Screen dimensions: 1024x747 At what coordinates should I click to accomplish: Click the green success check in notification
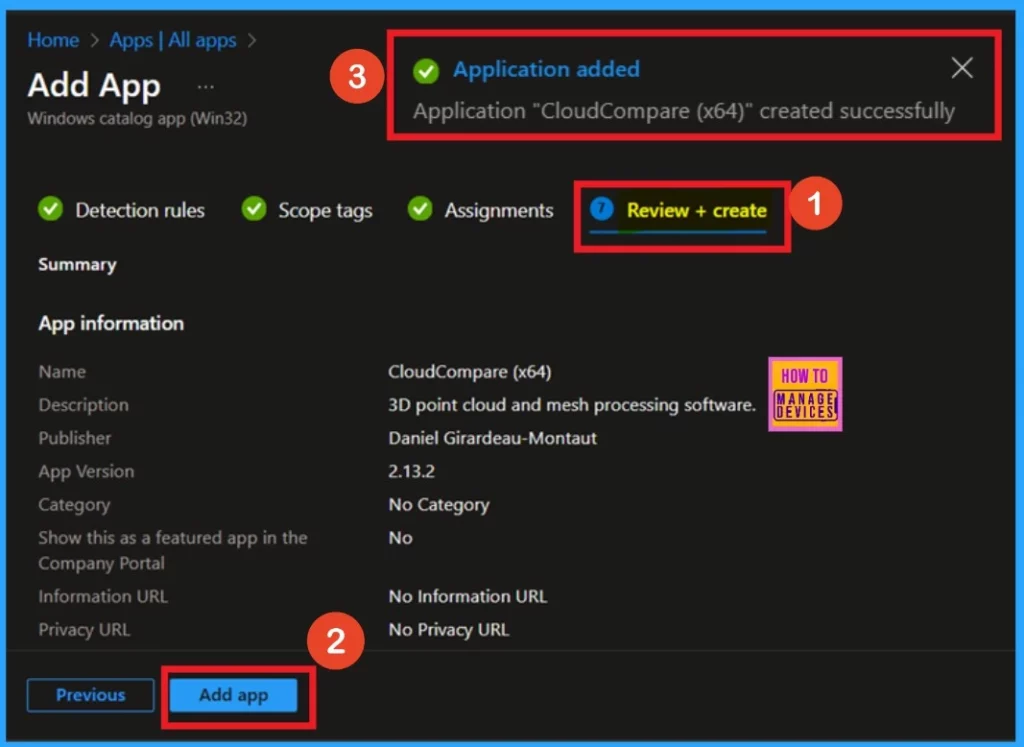[x=426, y=71]
